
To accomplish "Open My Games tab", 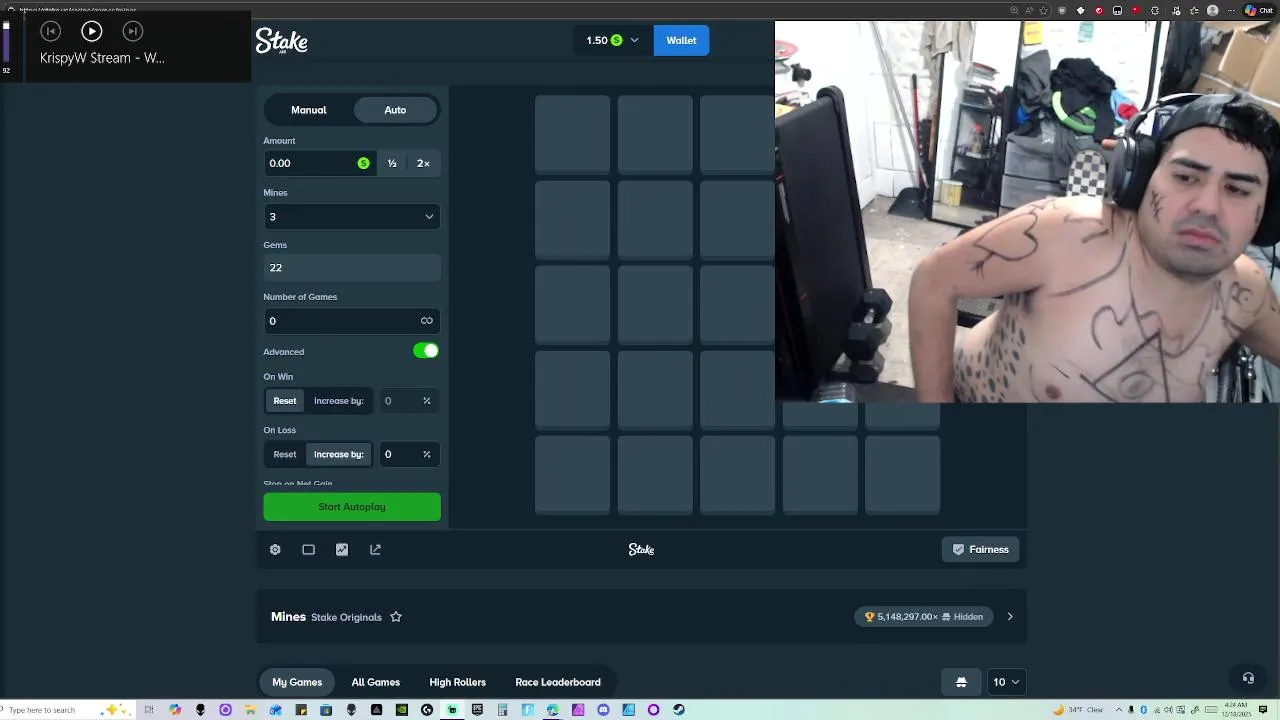I will 297,682.
